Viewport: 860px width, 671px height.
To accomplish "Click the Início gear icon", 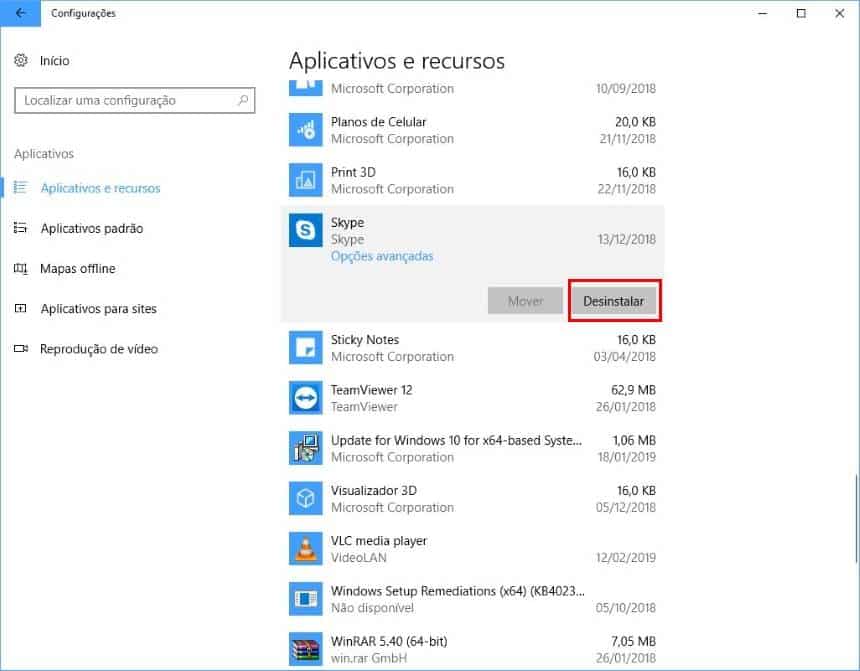I will [21, 60].
